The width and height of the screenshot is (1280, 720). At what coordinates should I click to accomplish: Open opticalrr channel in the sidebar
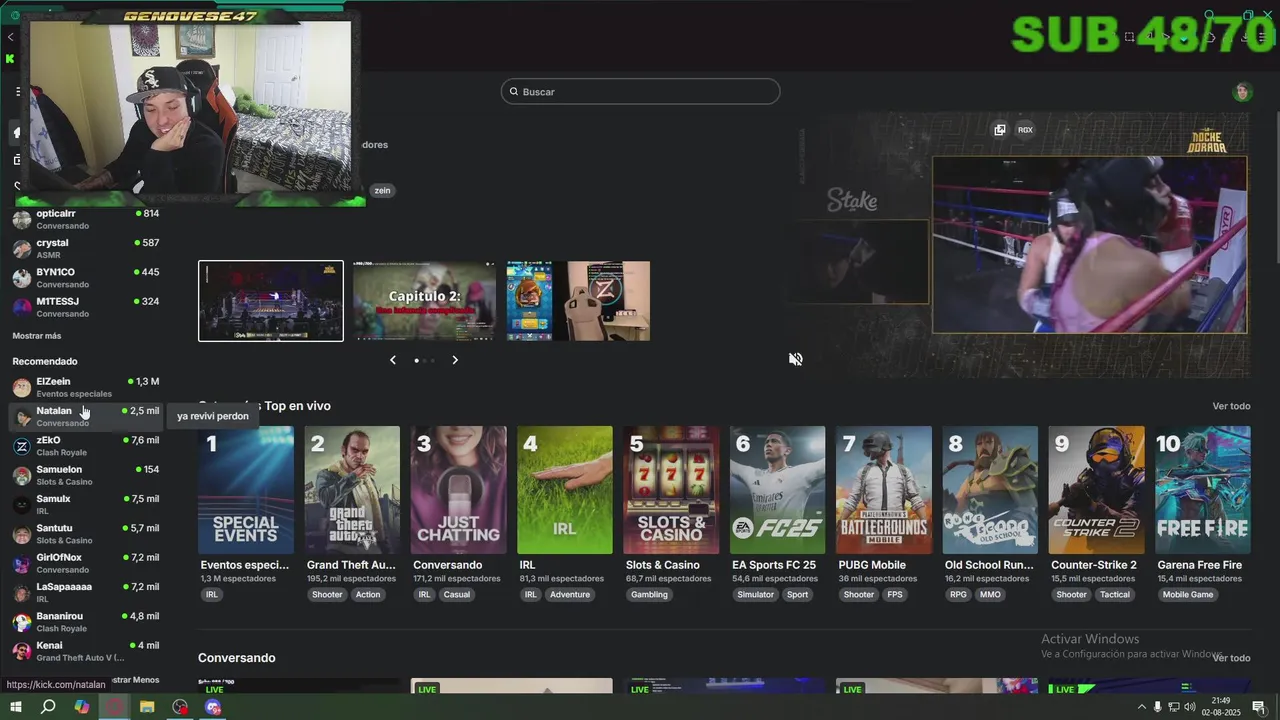point(85,219)
